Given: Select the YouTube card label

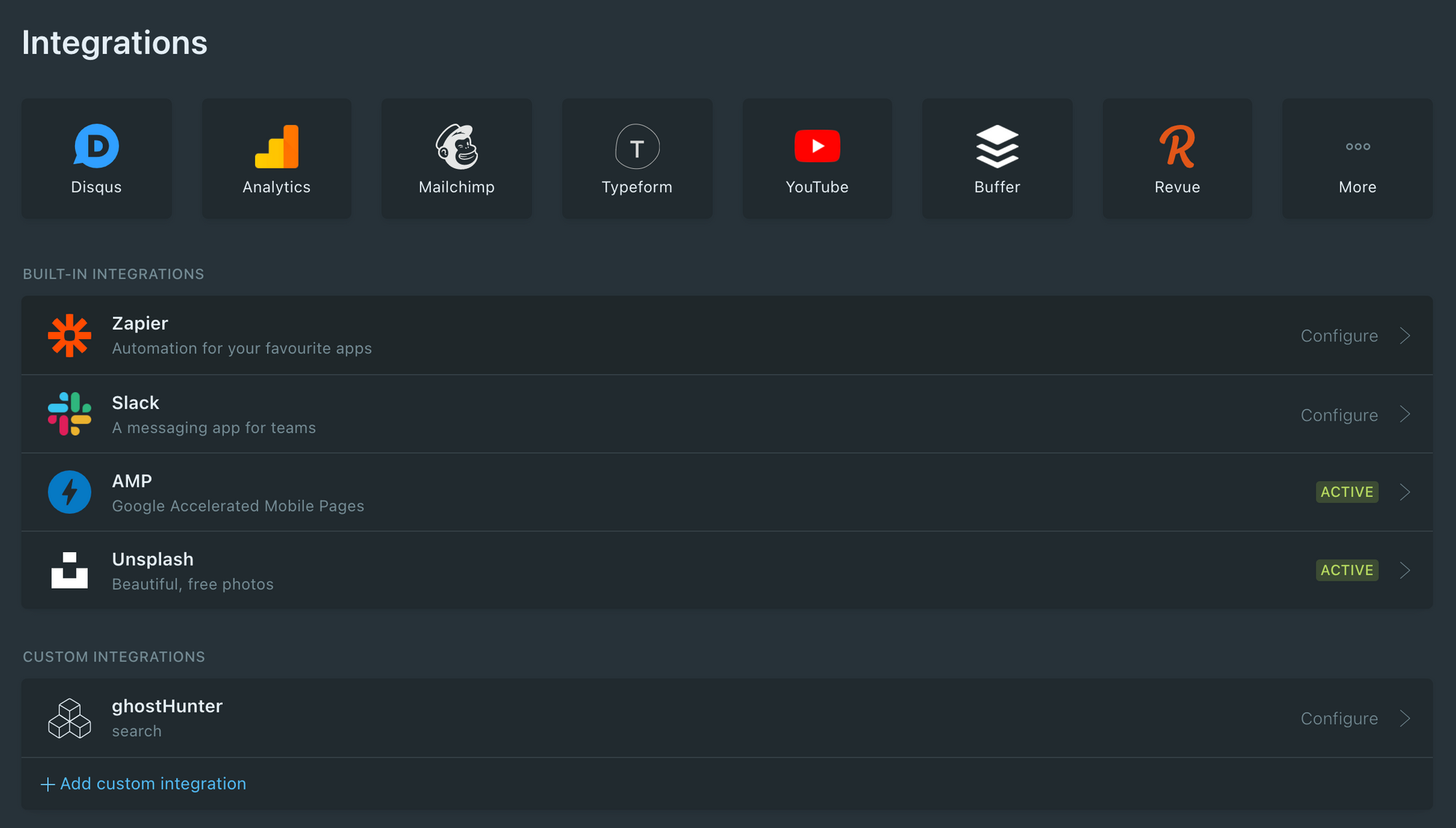Looking at the screenshot, I should [817, 187].
